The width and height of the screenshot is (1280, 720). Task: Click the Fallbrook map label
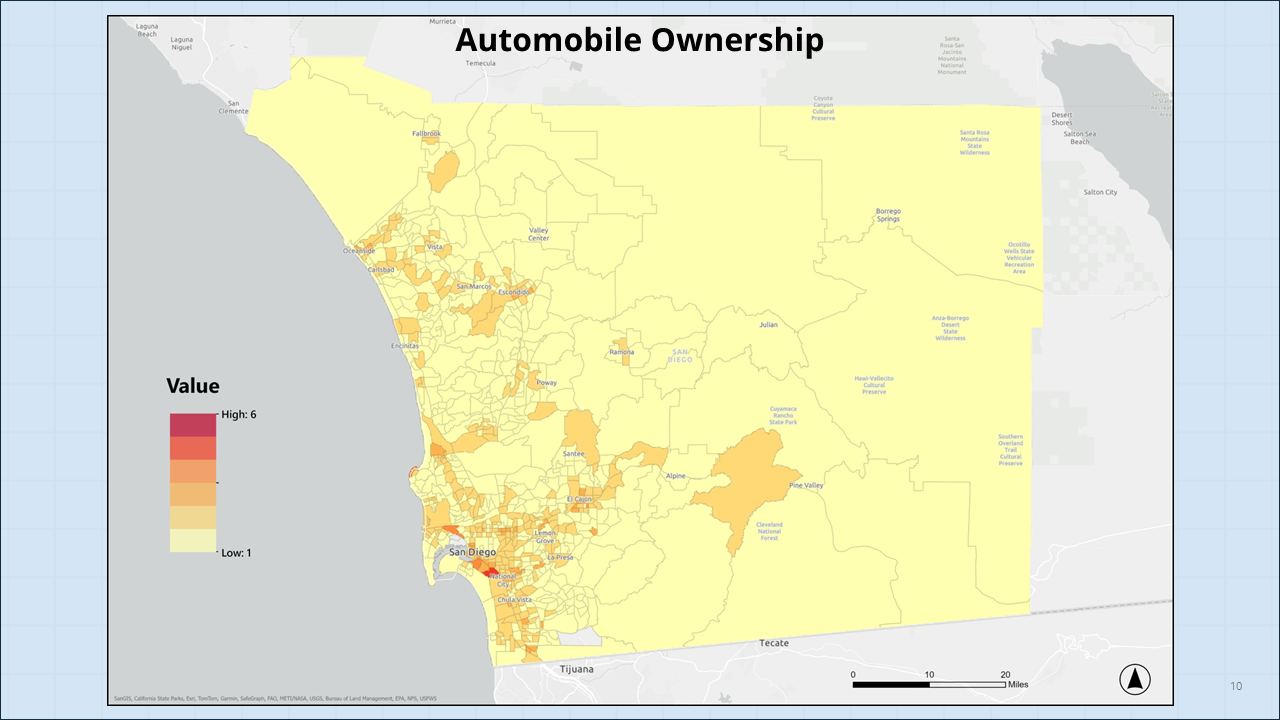click(426, 133)
